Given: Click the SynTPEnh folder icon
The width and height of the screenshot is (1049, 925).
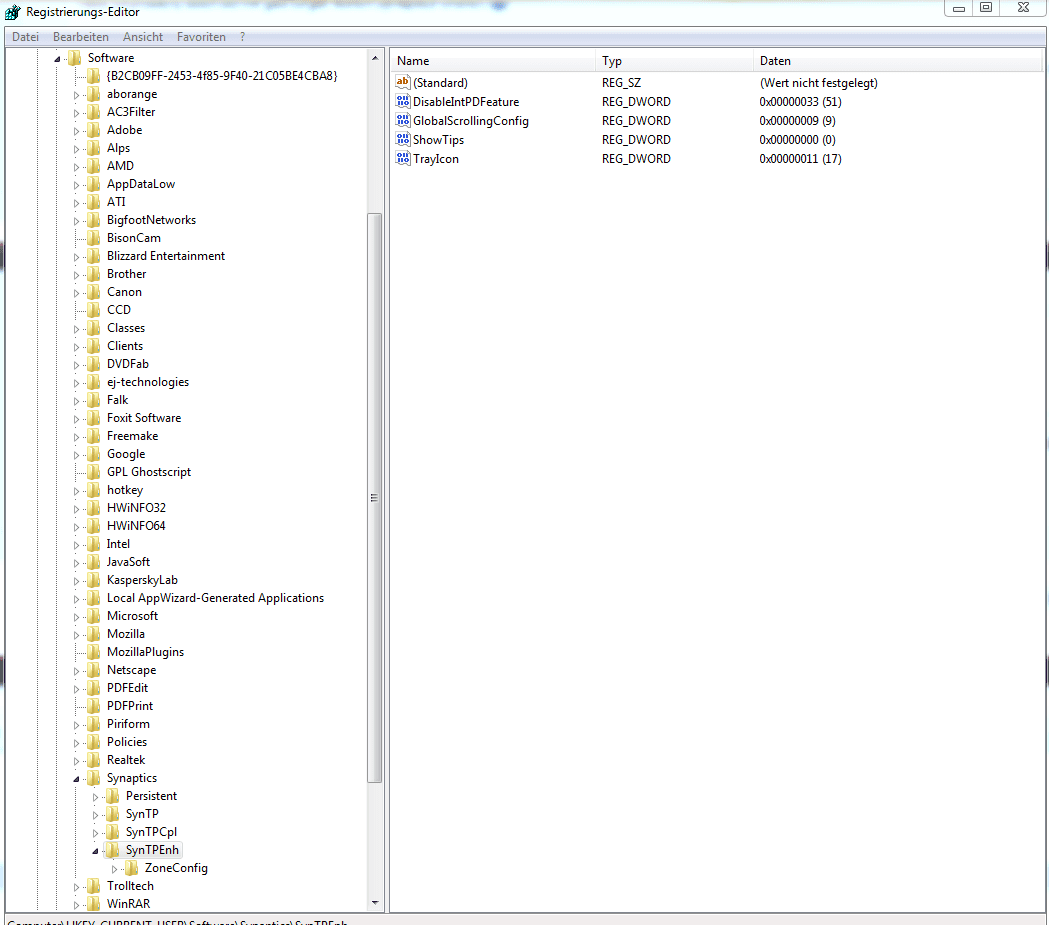Looking at the screenshot, I should [112, 849].
